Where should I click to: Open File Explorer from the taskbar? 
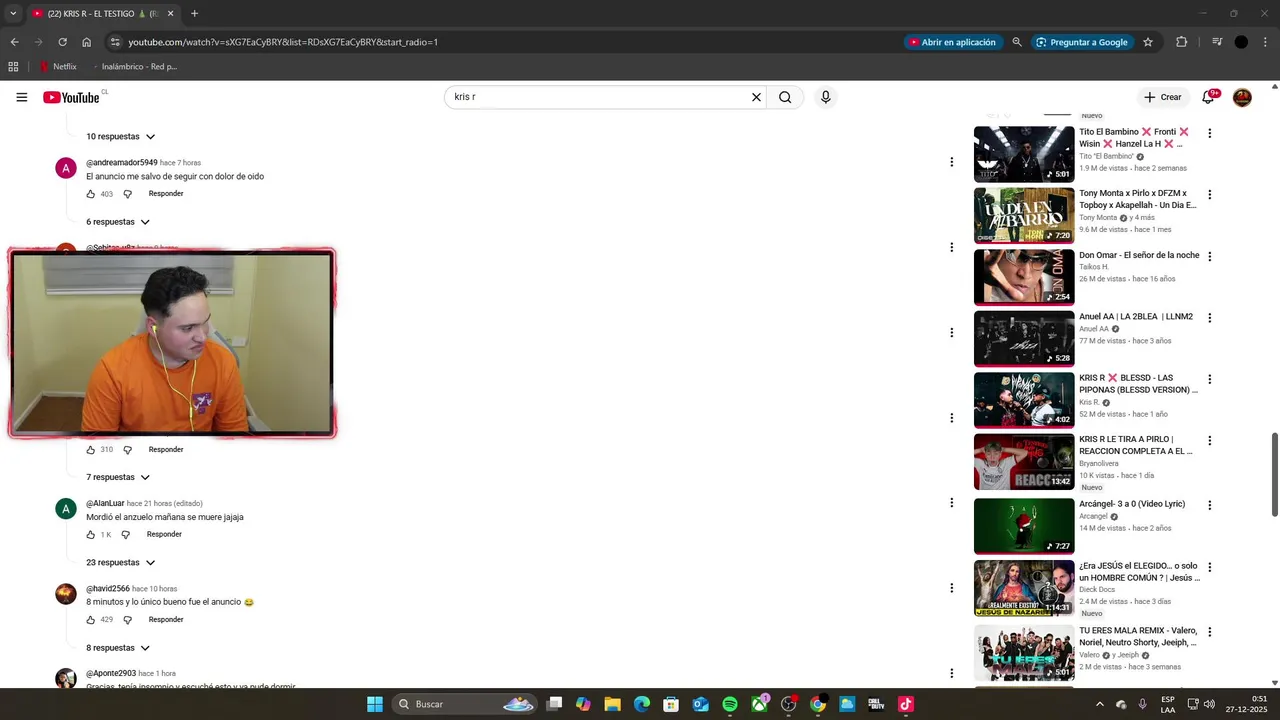coord(612,704)
